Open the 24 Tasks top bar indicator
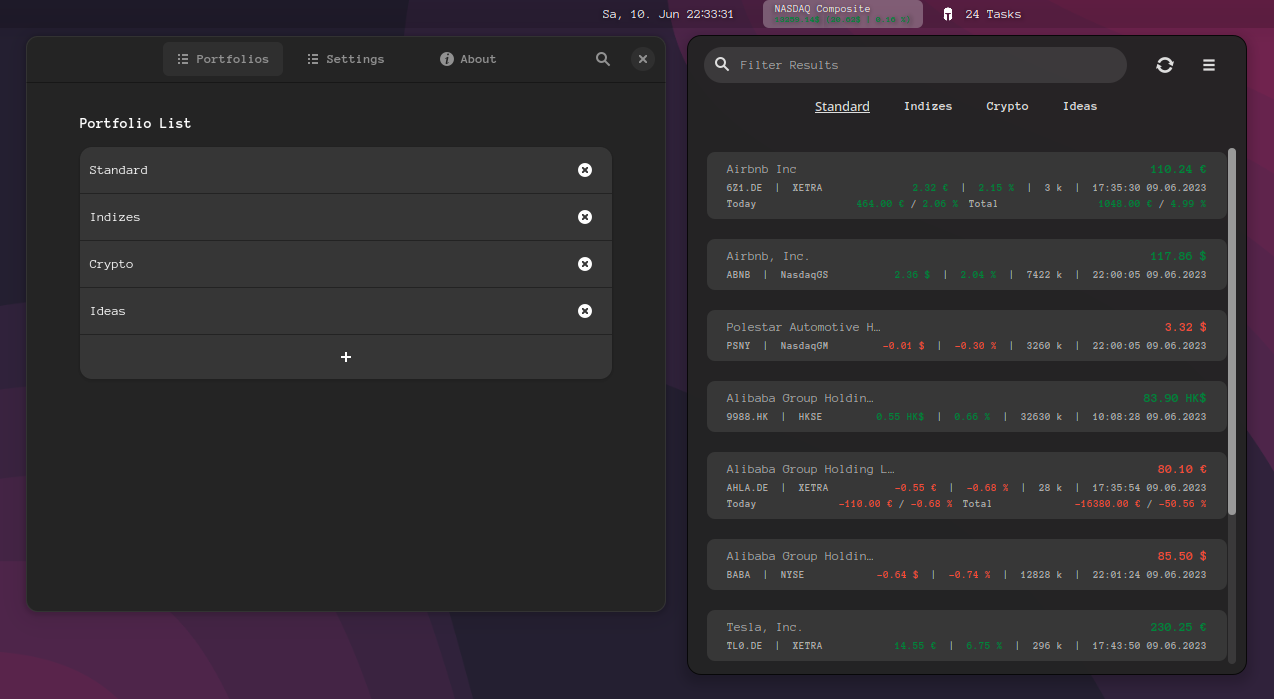 981,14
